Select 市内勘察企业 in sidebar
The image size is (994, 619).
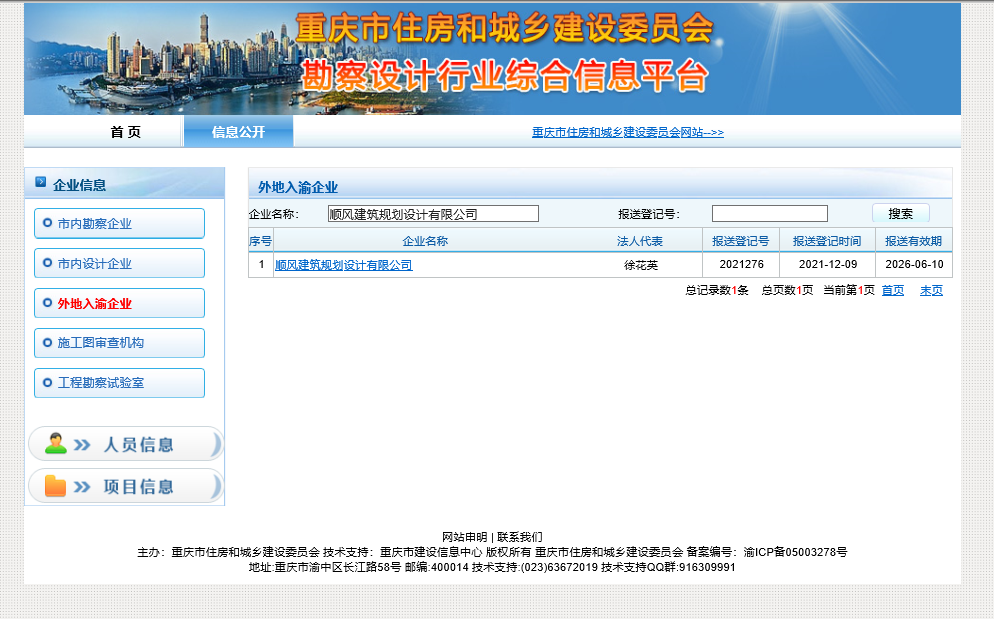coord(119,223)
